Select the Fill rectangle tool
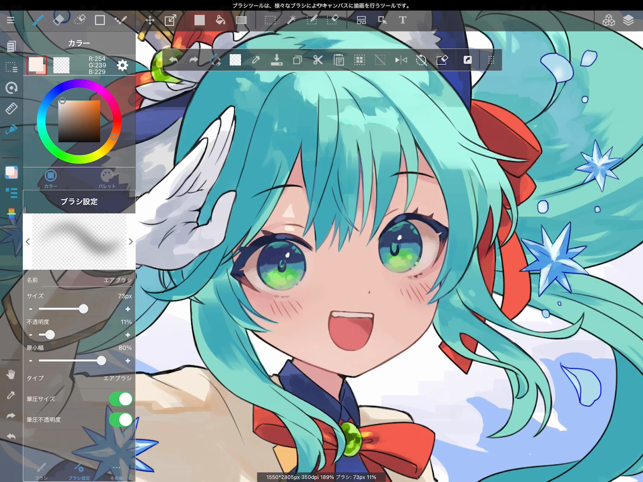 point(200,20)
